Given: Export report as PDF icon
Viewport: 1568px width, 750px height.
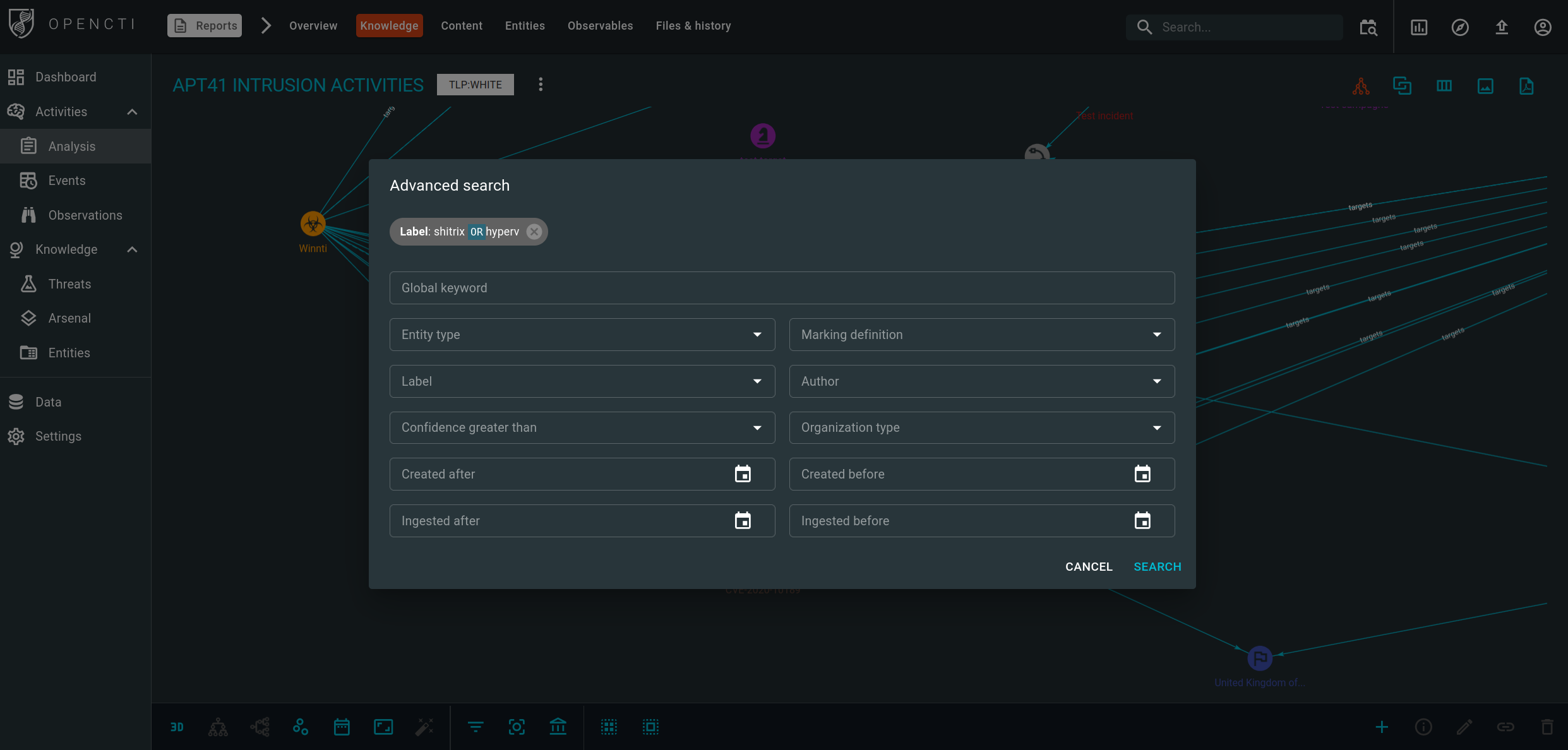Looking at the screenshot, I should click(1526, 86).
